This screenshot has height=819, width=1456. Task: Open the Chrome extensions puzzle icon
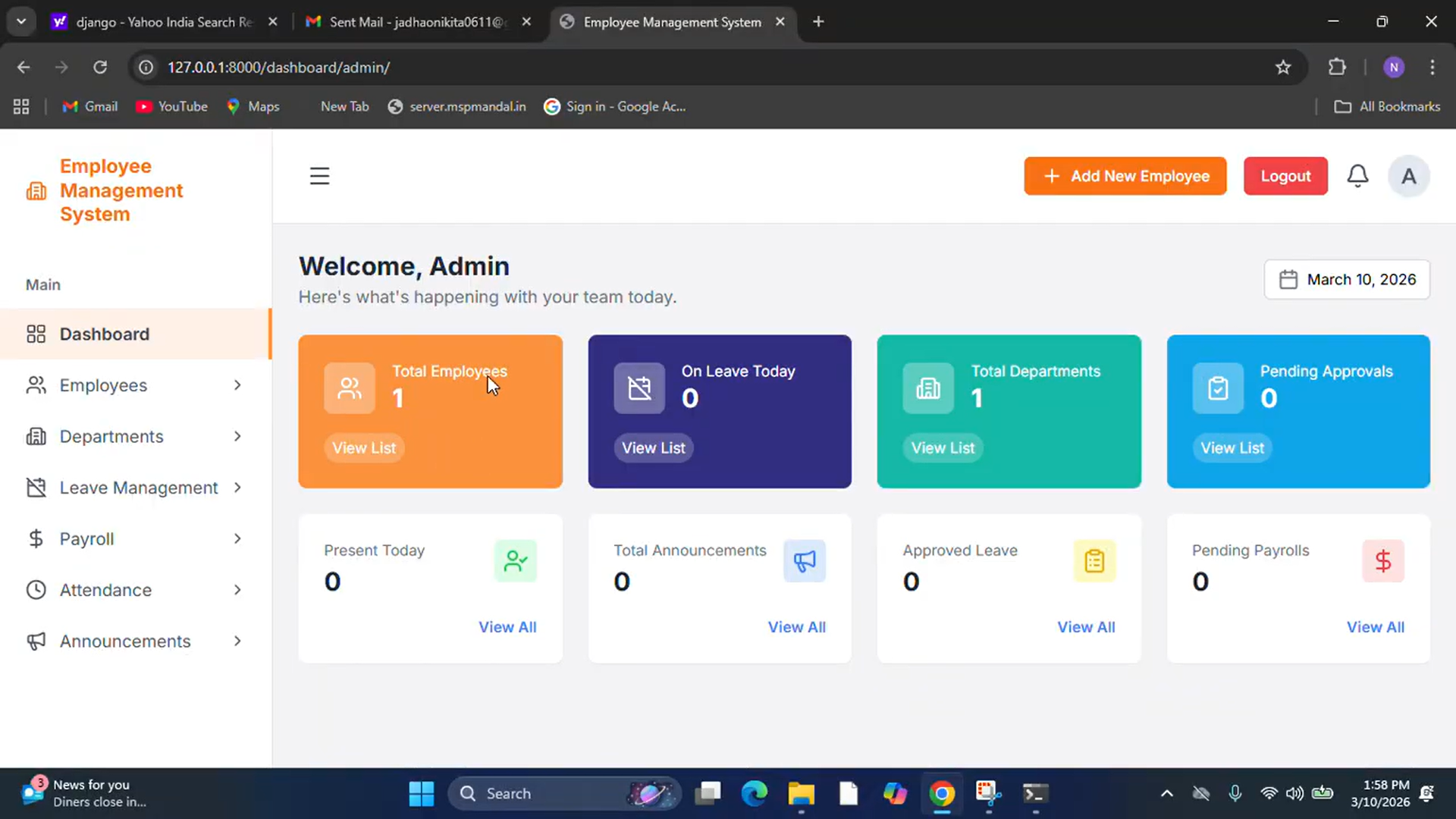coord(1337,67)
